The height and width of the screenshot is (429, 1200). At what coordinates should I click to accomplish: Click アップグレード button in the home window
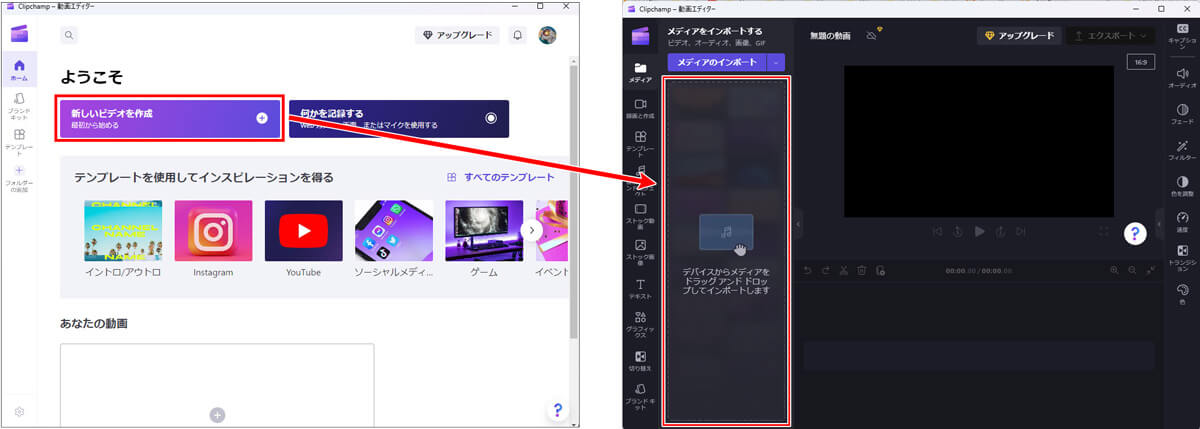[458, 35]
